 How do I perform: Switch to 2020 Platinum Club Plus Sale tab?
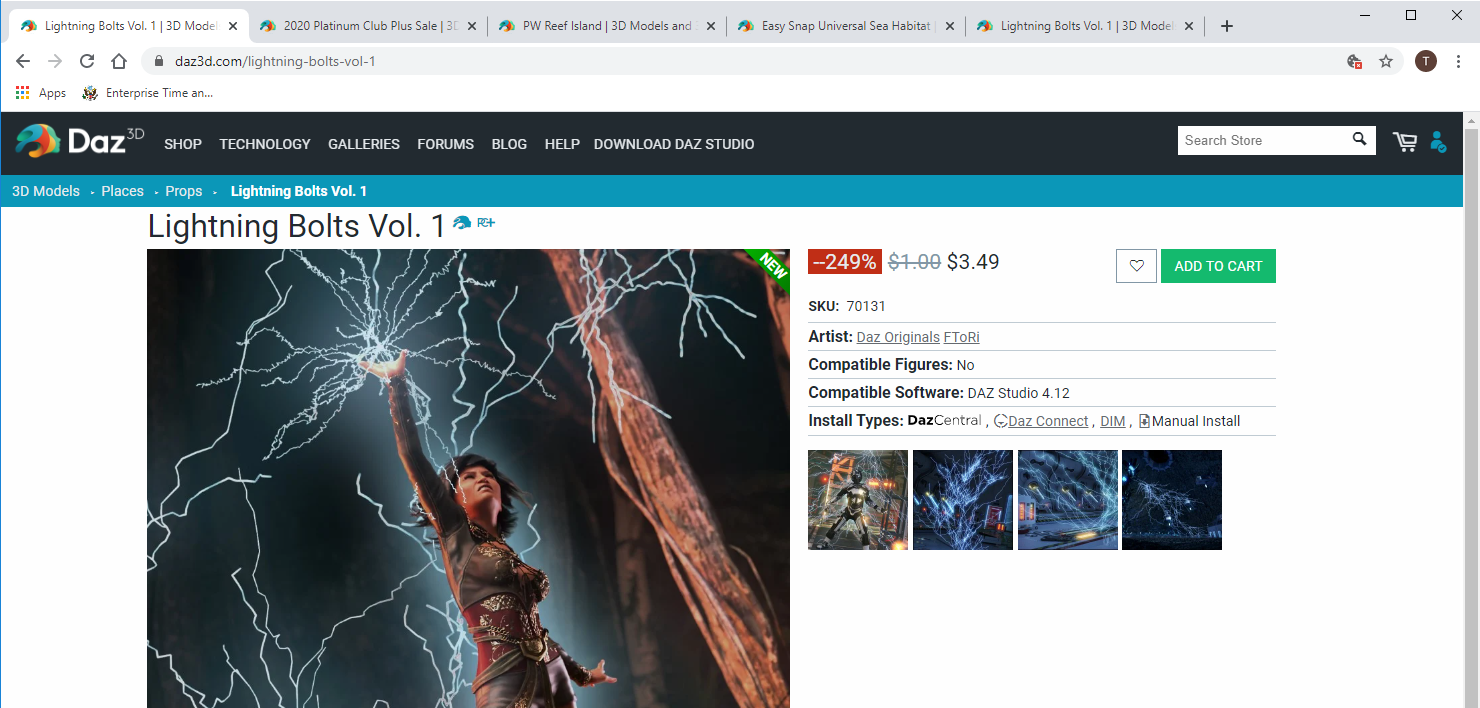[366, 26]
